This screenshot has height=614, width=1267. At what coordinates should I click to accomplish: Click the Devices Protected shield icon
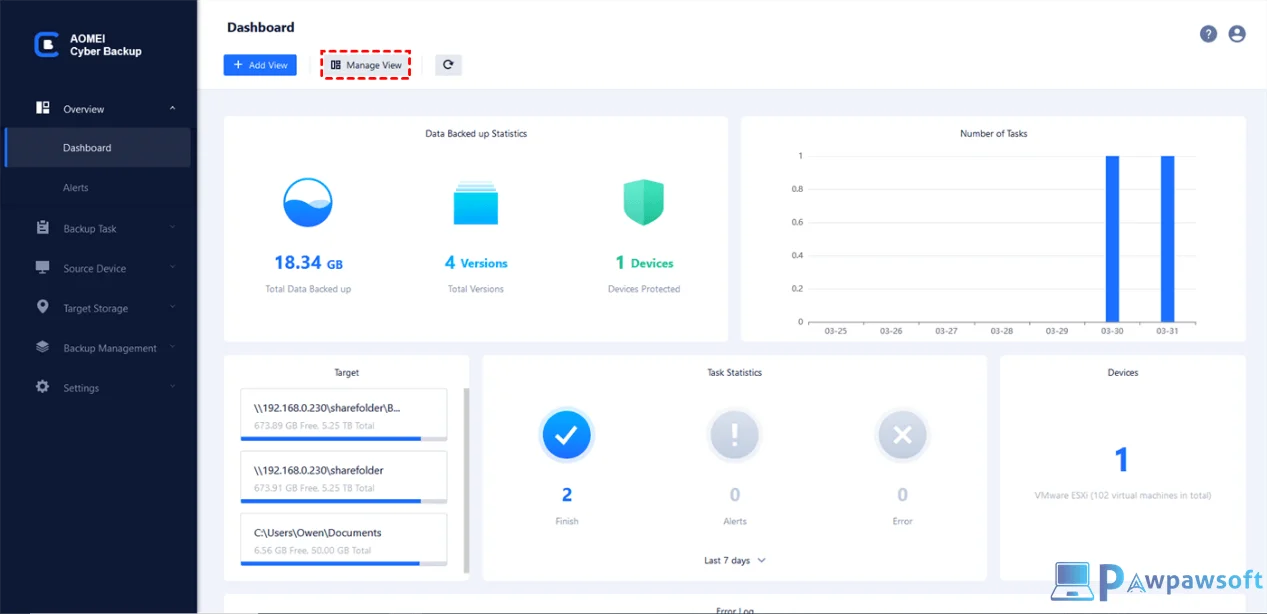644,203
